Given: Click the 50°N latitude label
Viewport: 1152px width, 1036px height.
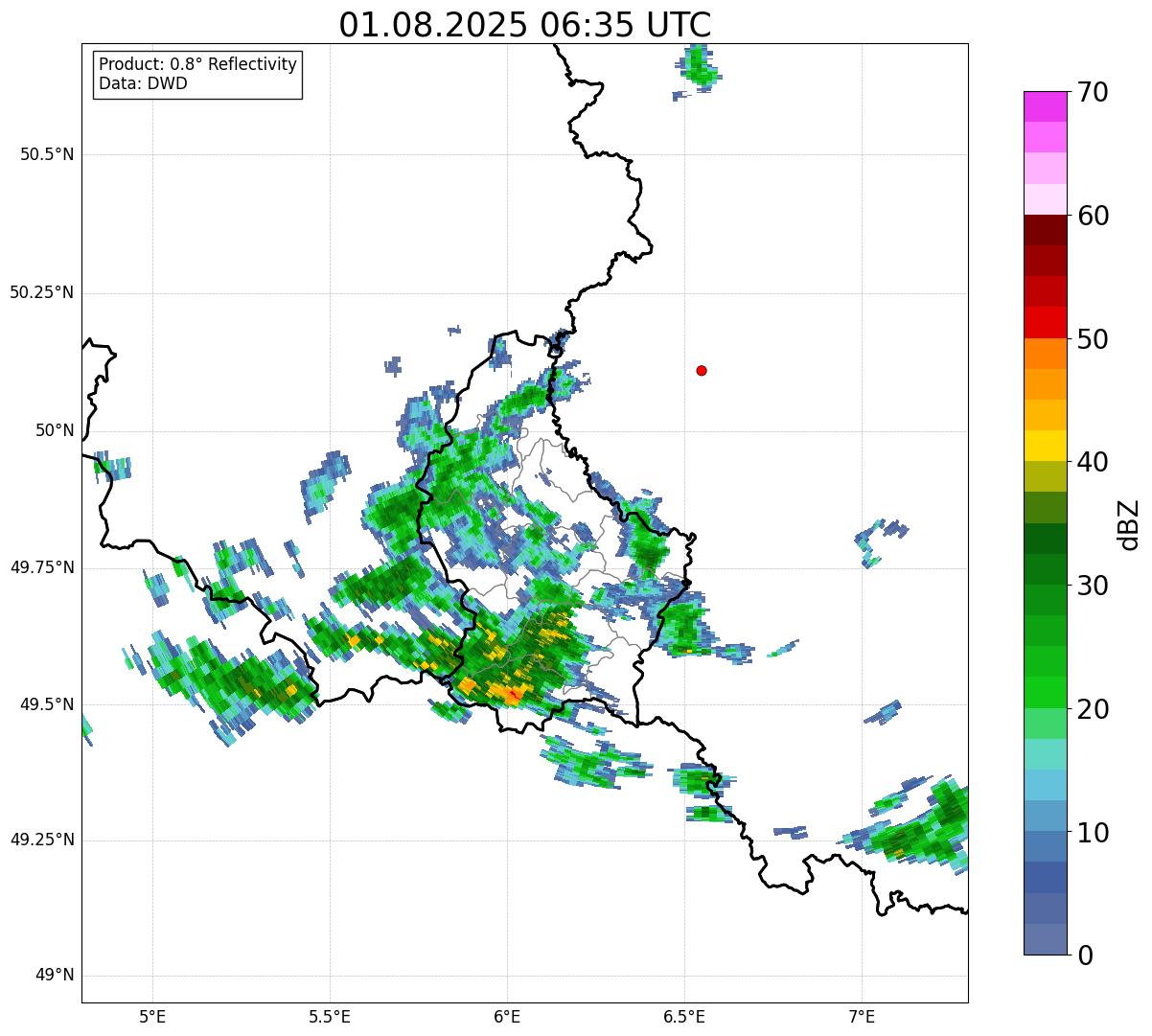Looking at the screenshot, I should (x=55, y=430).
